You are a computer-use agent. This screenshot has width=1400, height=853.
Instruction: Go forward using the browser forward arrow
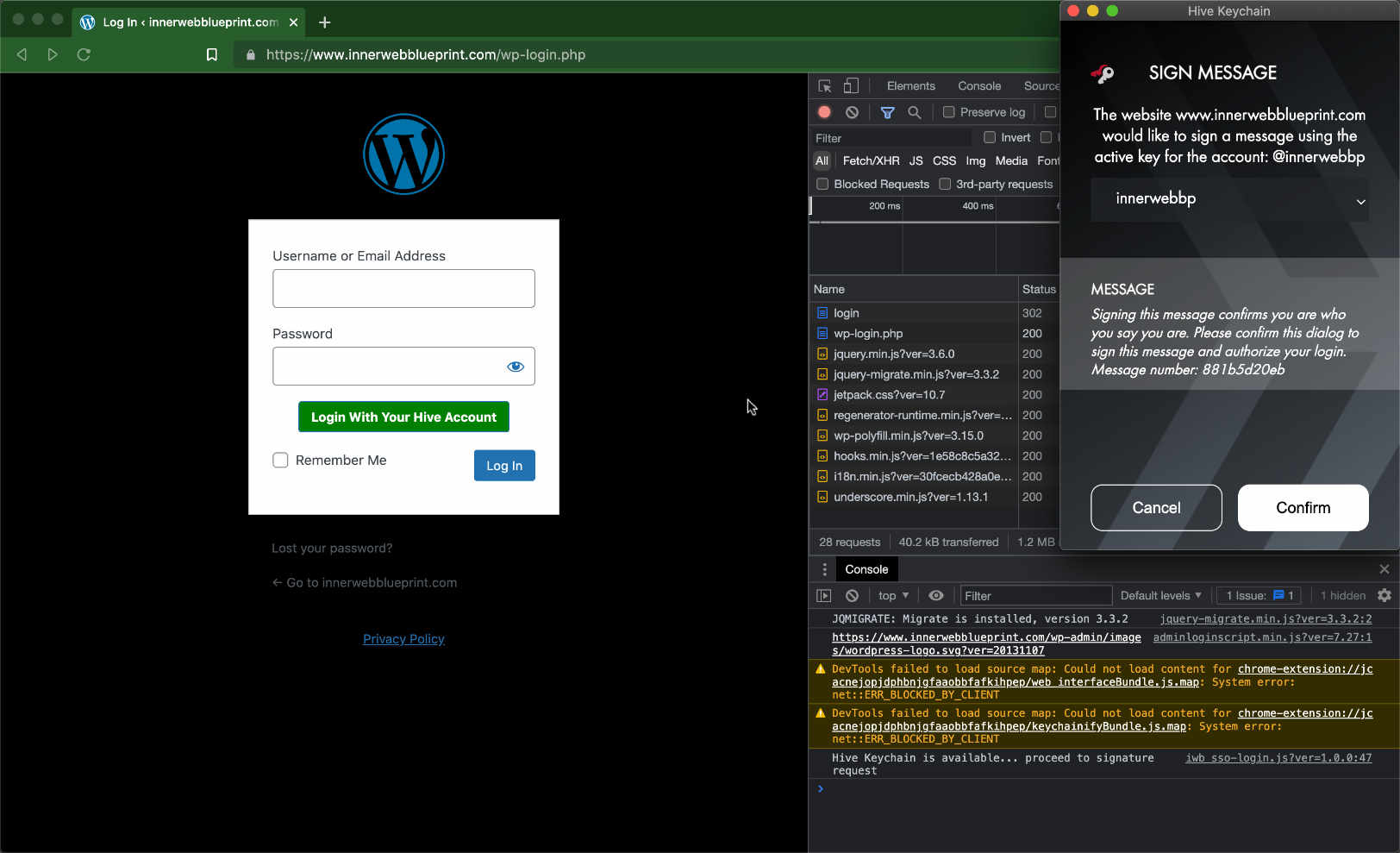click(53, 54)
